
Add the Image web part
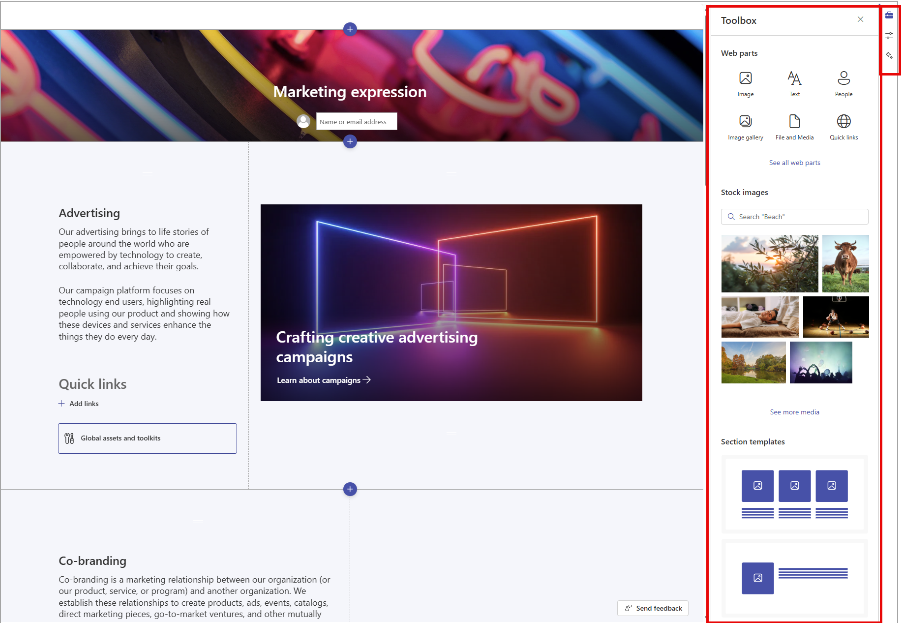(x=745, y=82)
